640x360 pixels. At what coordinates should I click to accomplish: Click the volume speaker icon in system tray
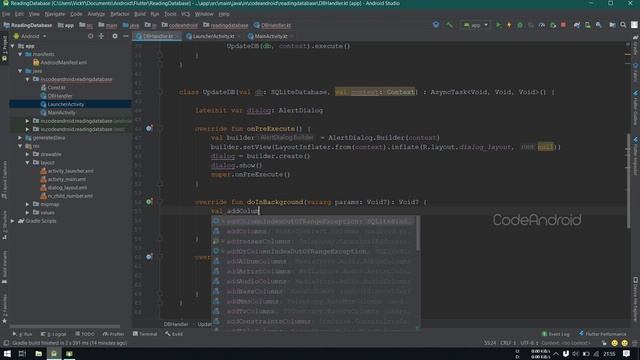tap(576, 354)
